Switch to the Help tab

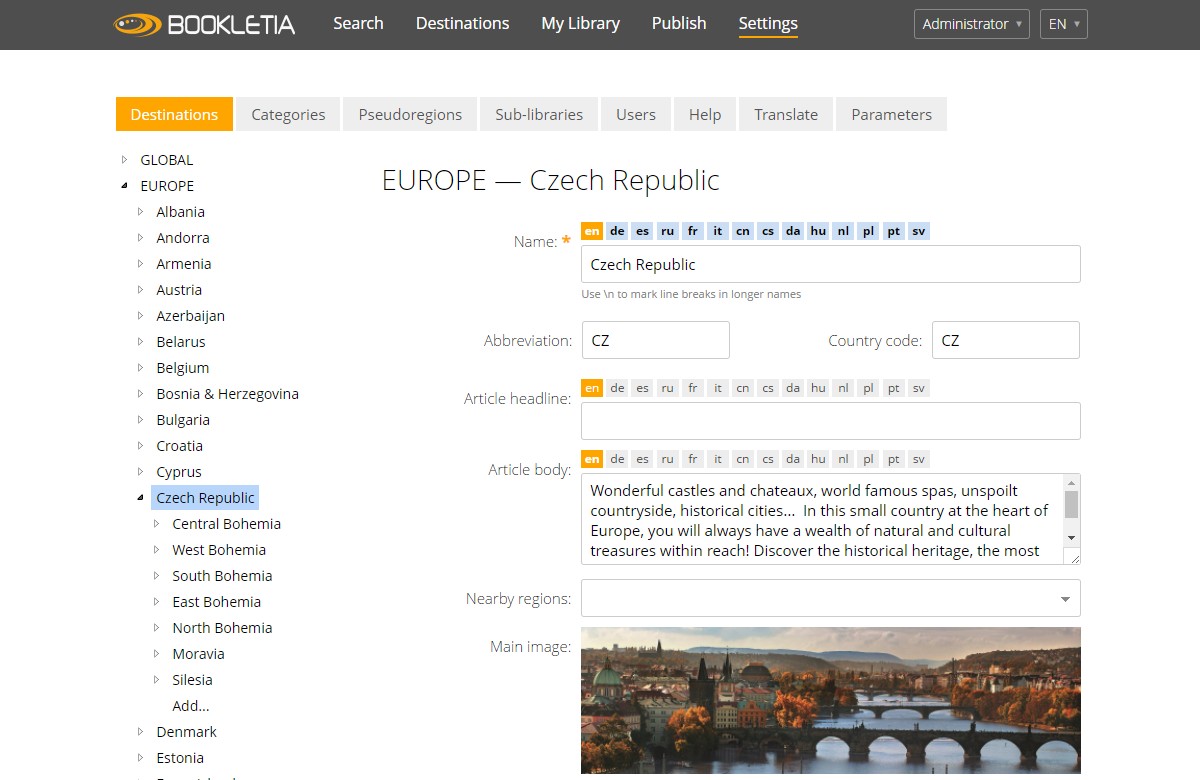[x=705, y=114]
